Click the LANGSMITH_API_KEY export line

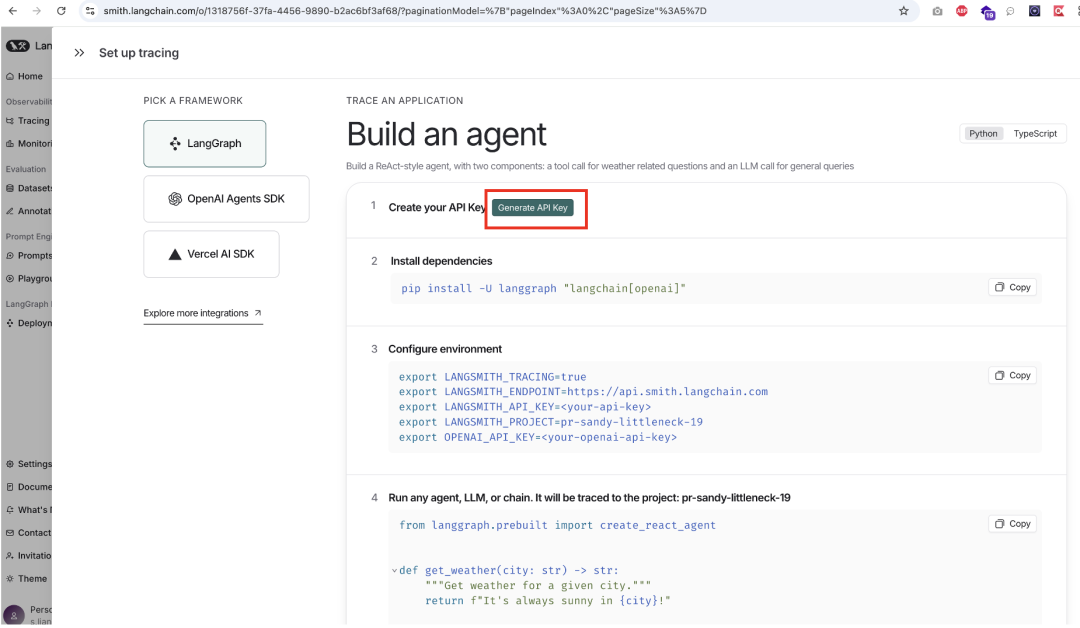tap(525, 407)
